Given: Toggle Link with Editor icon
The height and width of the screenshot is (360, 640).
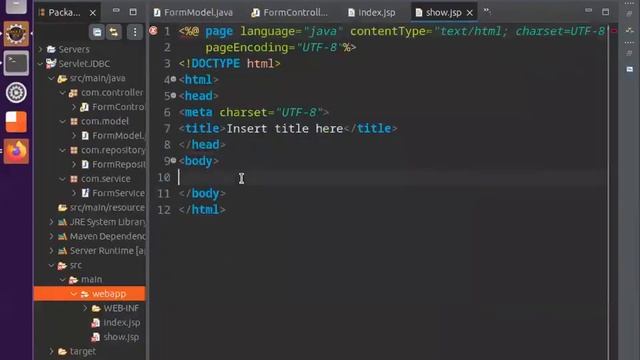Looking at the screenshot, I should [114, 32].
